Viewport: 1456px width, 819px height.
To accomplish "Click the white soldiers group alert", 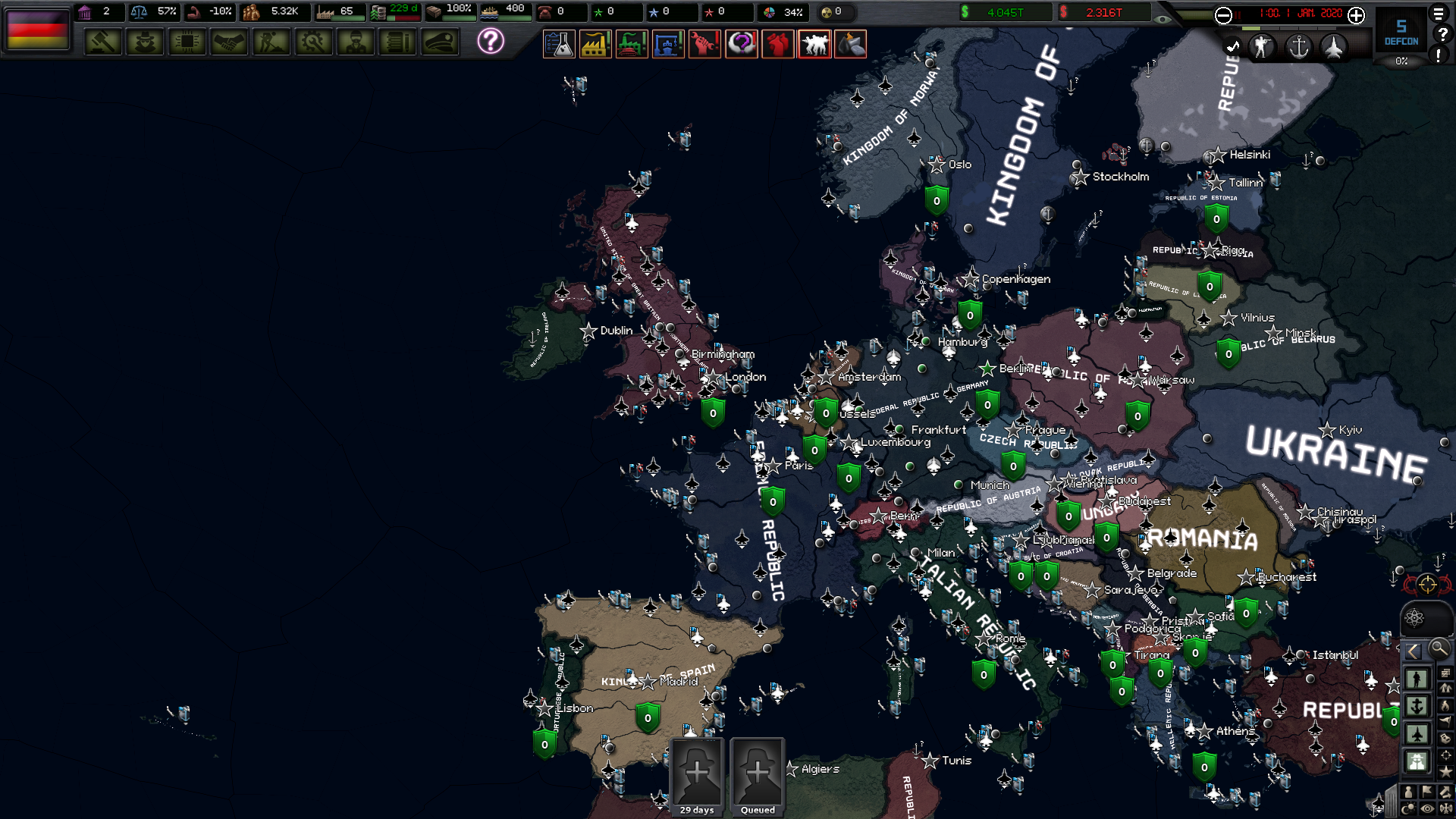I will pyautogui.click(x=814, y=44).
